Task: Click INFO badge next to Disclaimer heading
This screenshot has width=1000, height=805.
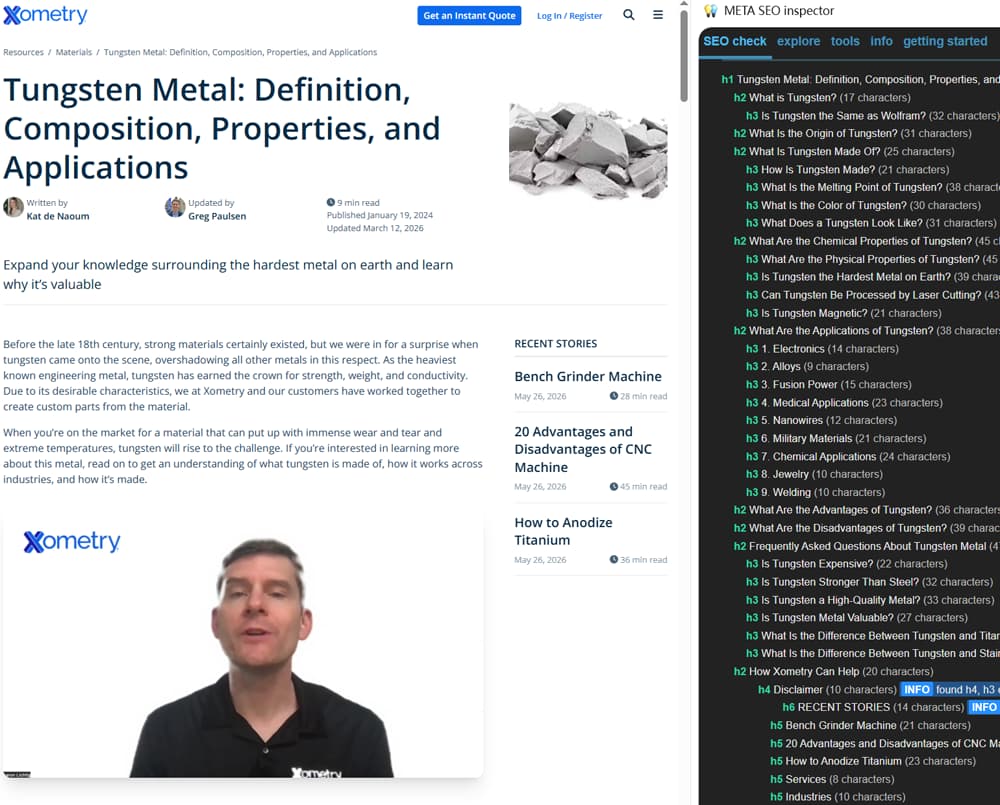Action: (x=916, y=690)
